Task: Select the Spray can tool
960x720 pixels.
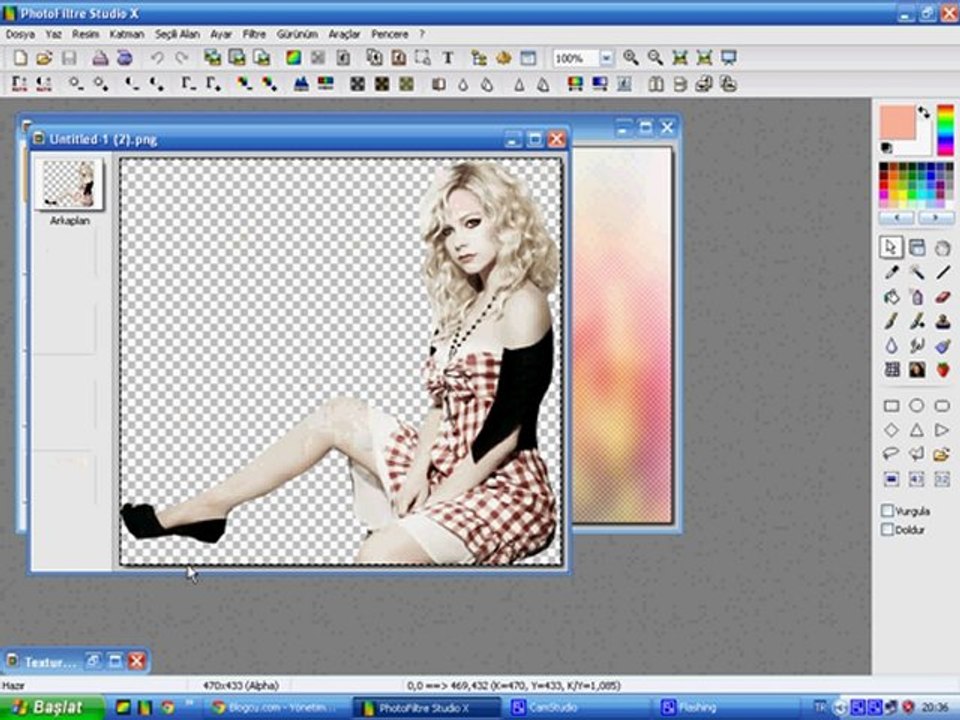Action: pyautogui.click(x=917, y=297)
